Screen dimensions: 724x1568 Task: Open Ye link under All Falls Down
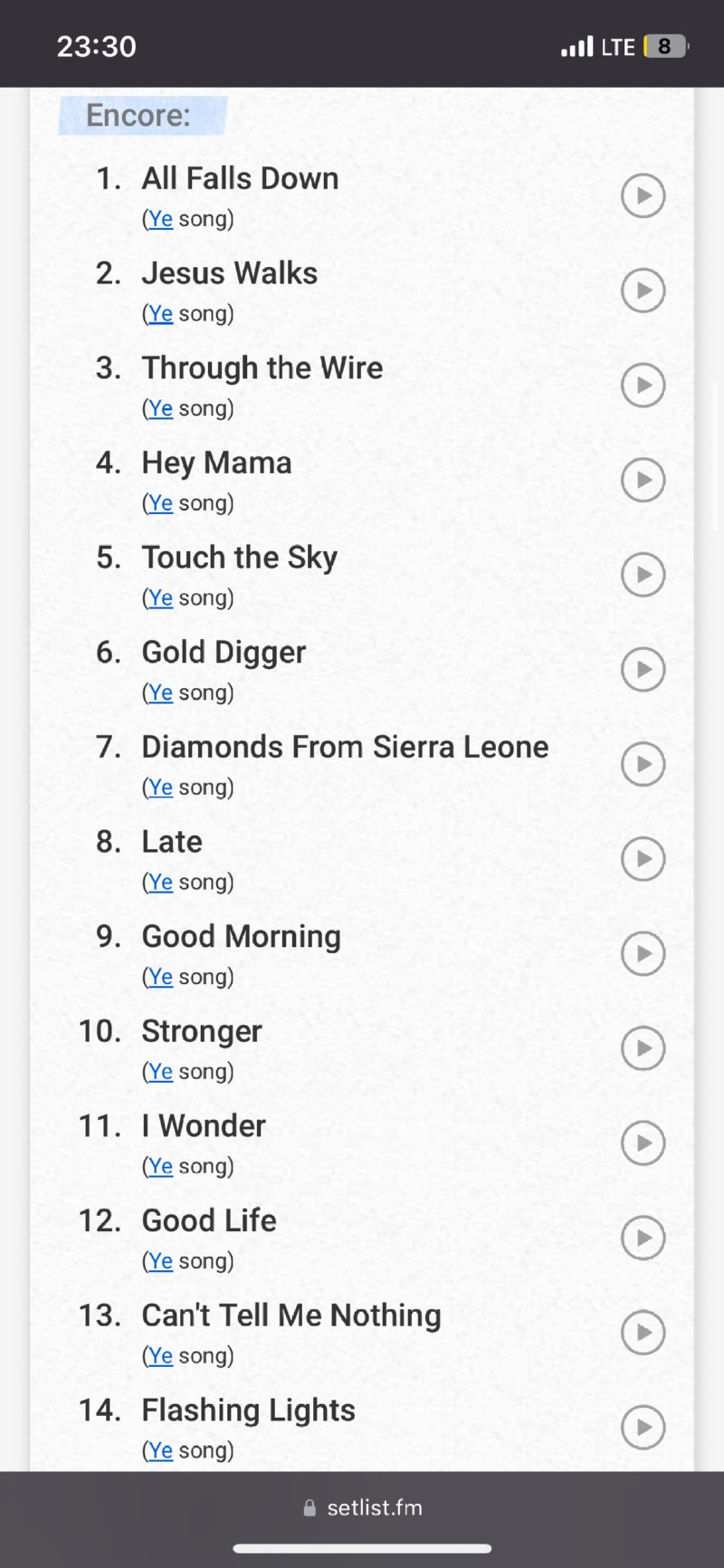pyautogui.click(x=161, y=219)
